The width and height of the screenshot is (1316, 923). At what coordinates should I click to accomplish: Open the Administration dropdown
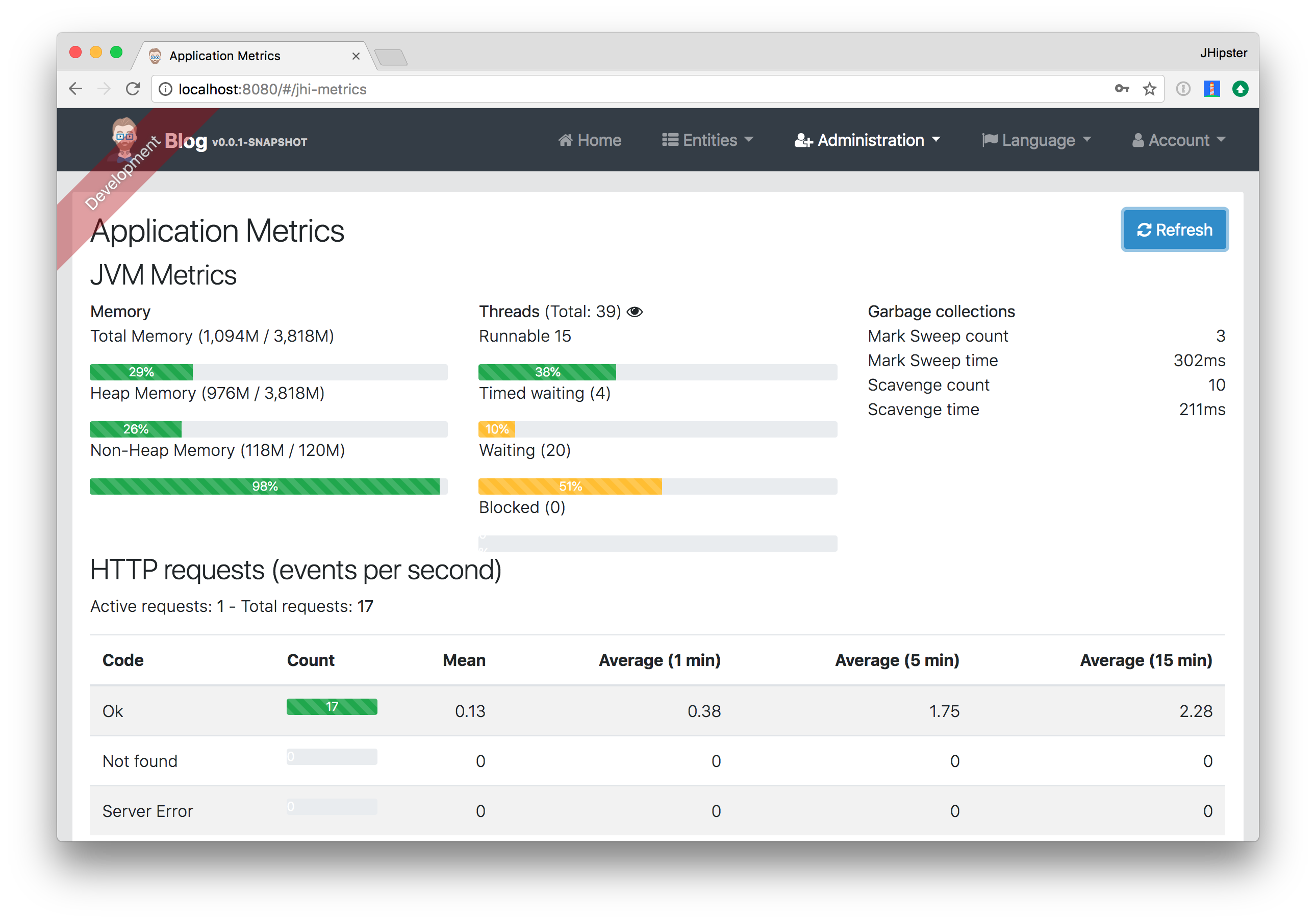[867, 140]
